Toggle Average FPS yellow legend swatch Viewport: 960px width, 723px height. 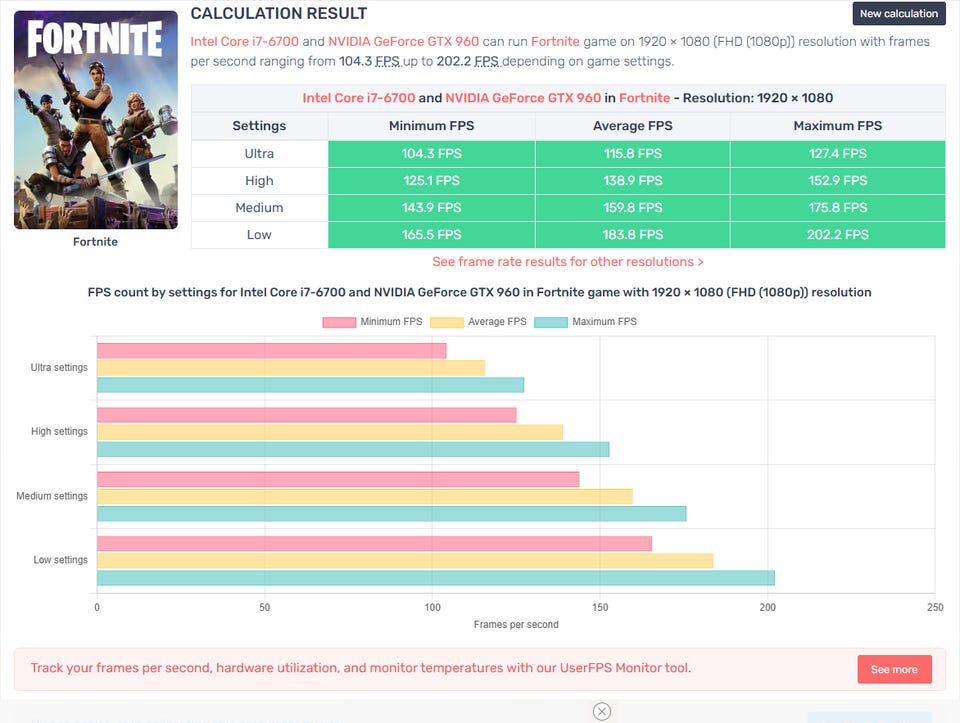(x=447, y=322)
